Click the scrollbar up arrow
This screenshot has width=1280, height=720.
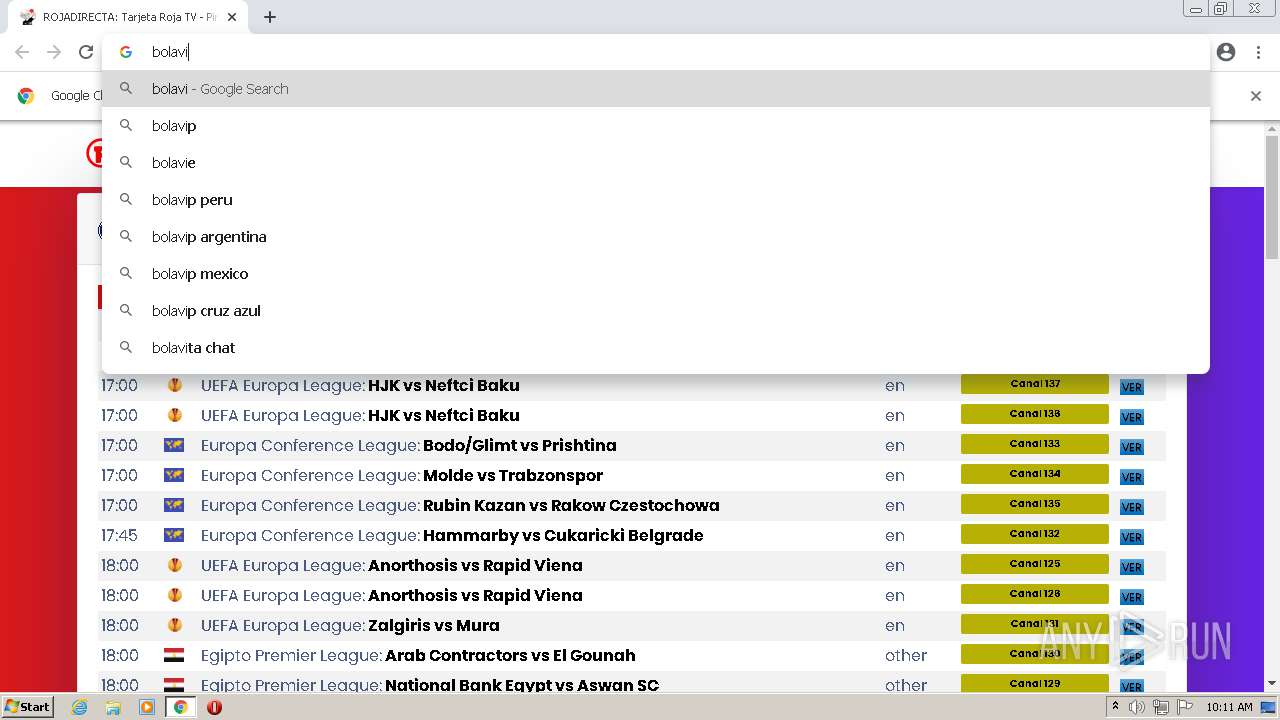click(x=1272, y=129)
